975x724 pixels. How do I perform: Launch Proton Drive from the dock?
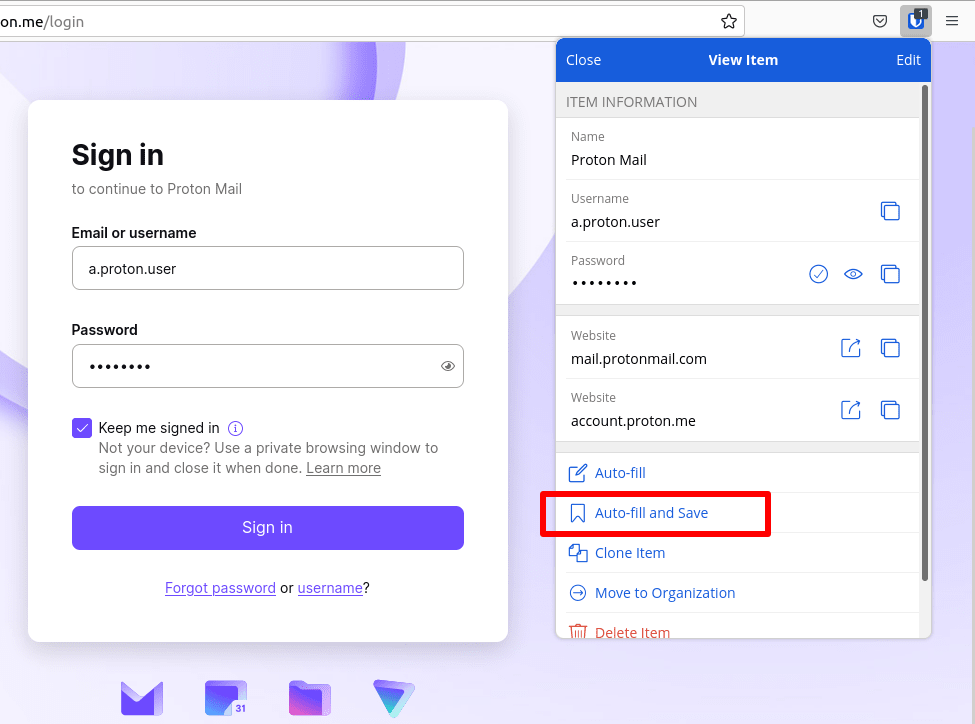[x=310, y=698]
